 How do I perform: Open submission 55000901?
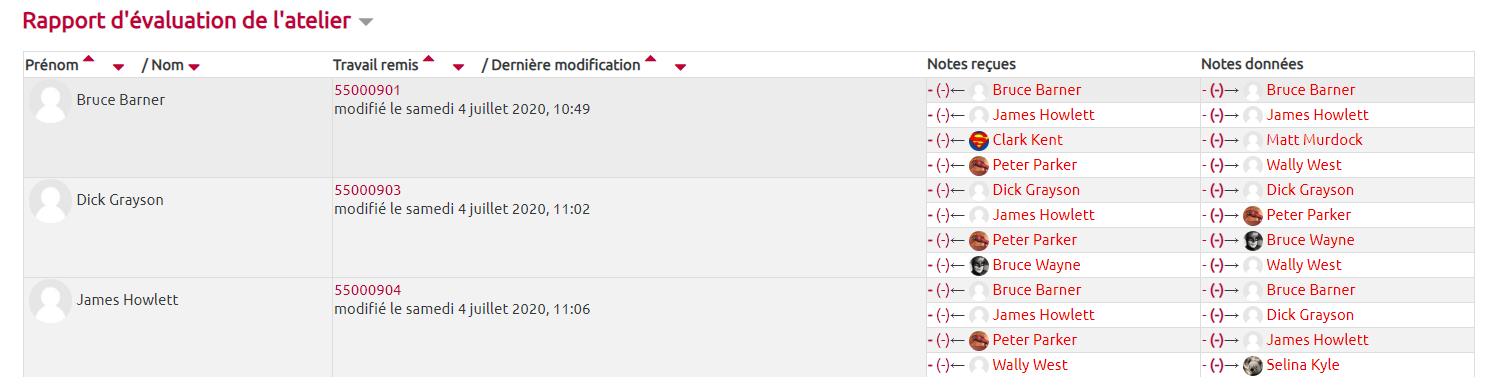click(x=367, y=90)
